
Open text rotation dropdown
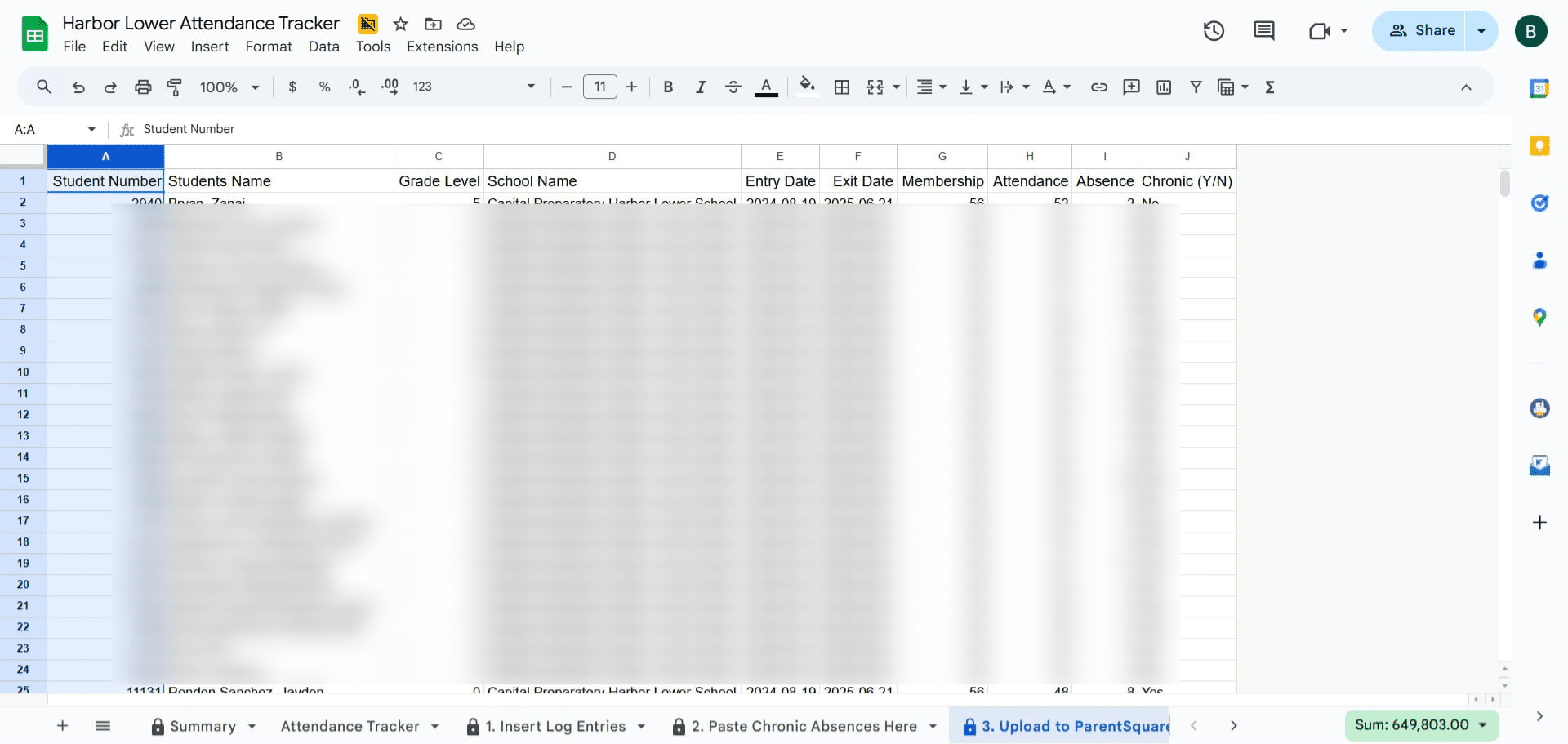click(x=1057, y=87)
